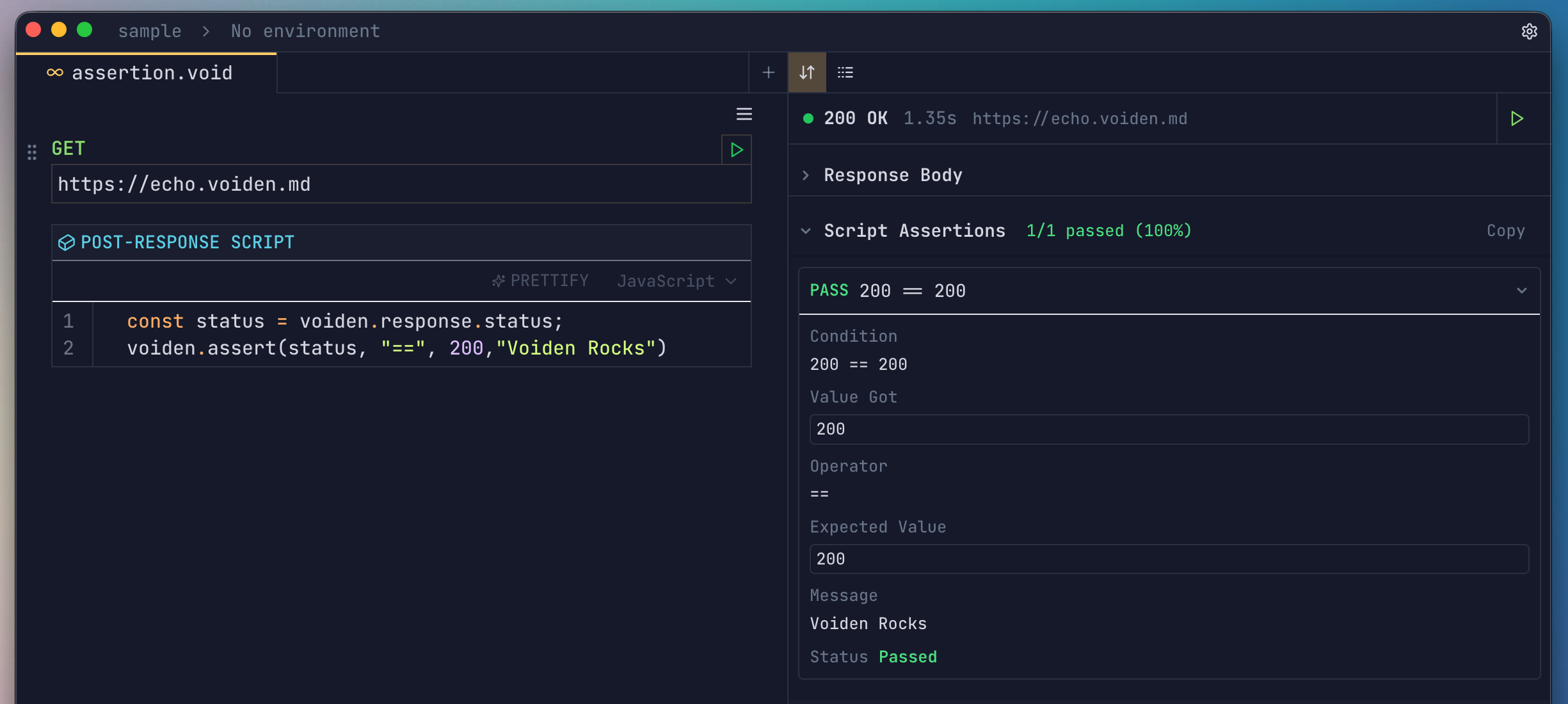Viewport: 1568px width, 704px height.
Task: Click the POST-RESPONSE SCRIPT cube icon
Action: [x=67, y=242]
